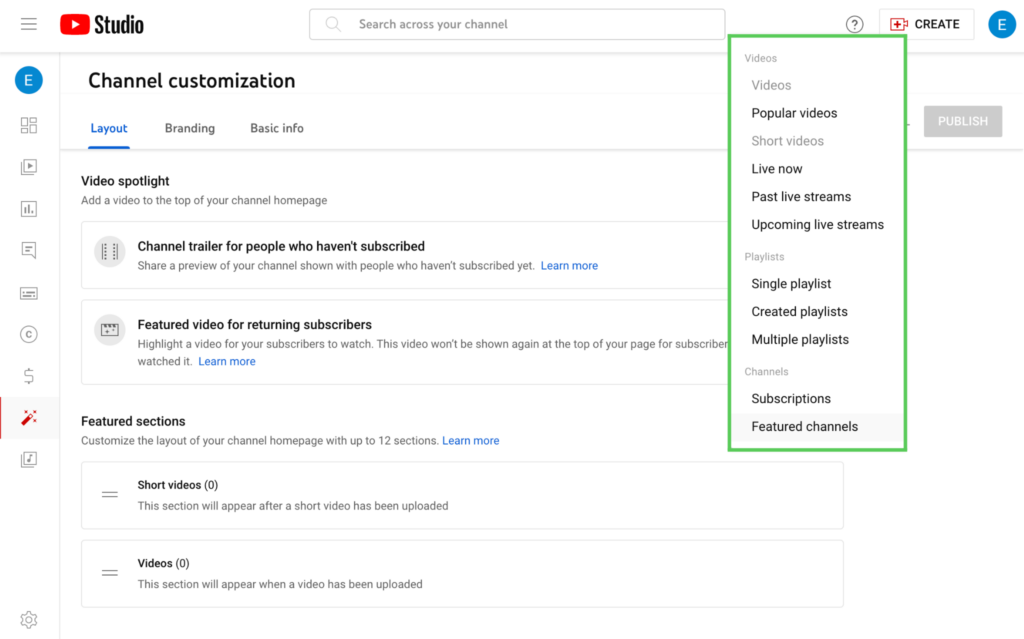Open Comments from the left sidebar
The height and width of the screenshot is (639, 1024).
(x=29, y=251)
